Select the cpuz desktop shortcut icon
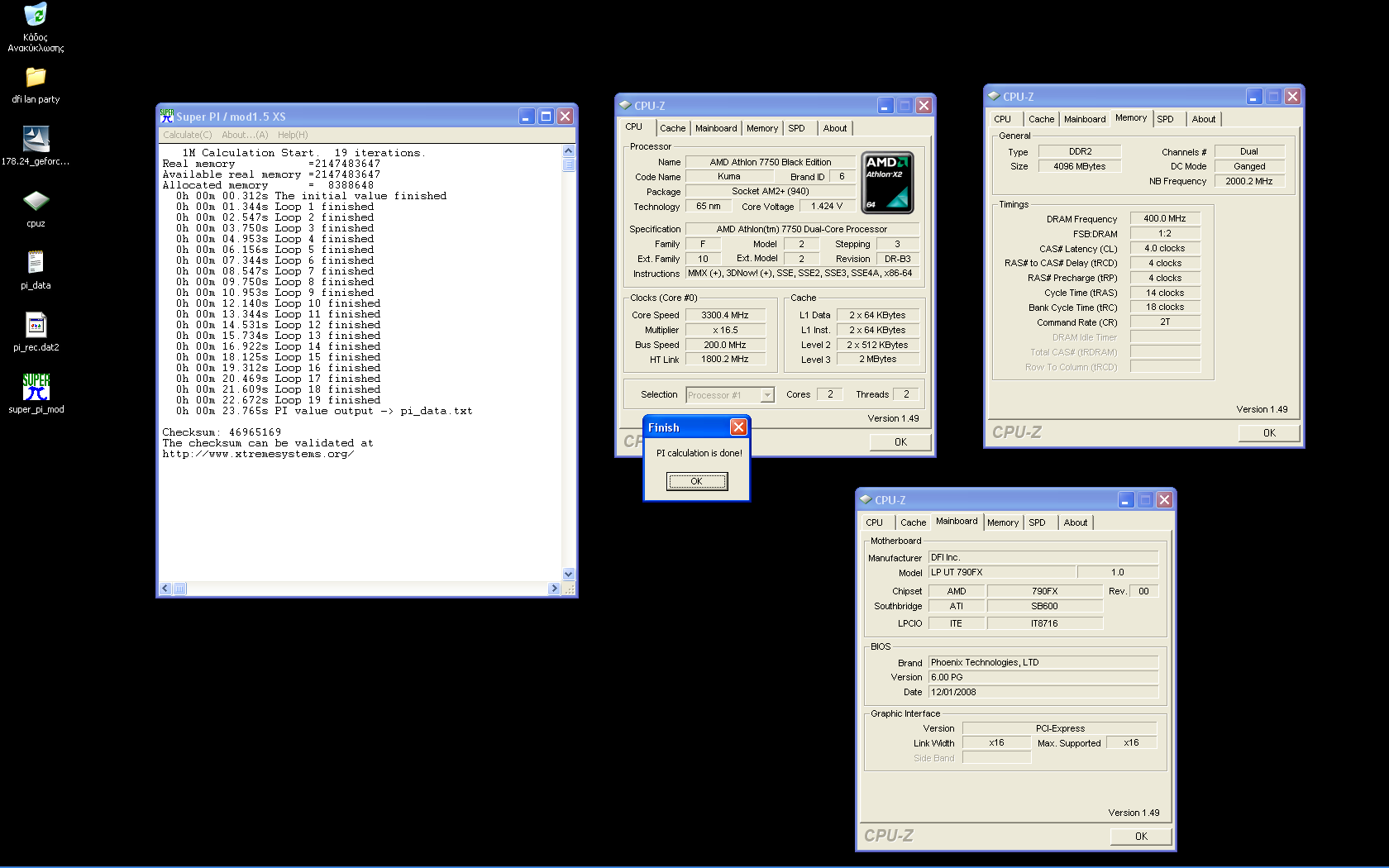Viewport: 1389px width, 868px height. pos(36,201)
